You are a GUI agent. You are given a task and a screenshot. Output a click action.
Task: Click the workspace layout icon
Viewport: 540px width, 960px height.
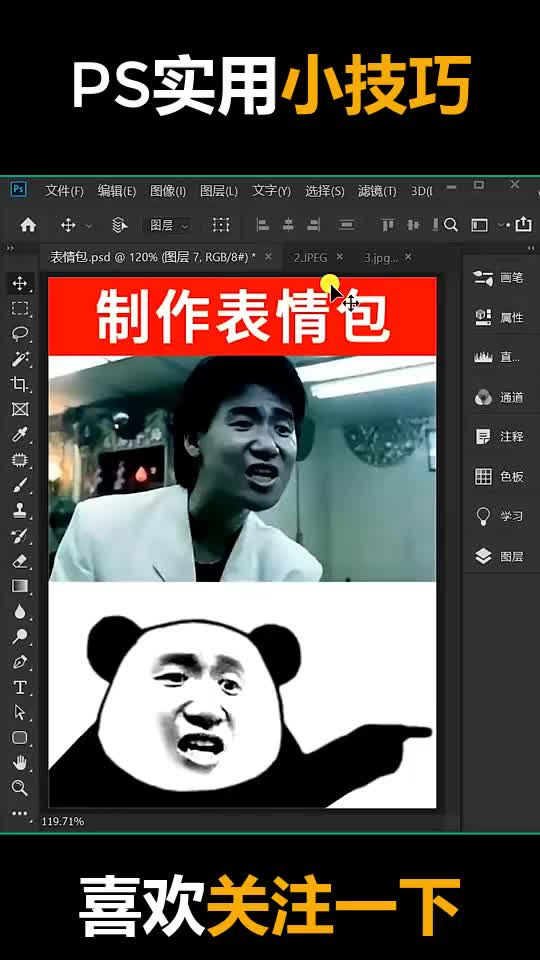pyautogui.click(x=479, y=225)
